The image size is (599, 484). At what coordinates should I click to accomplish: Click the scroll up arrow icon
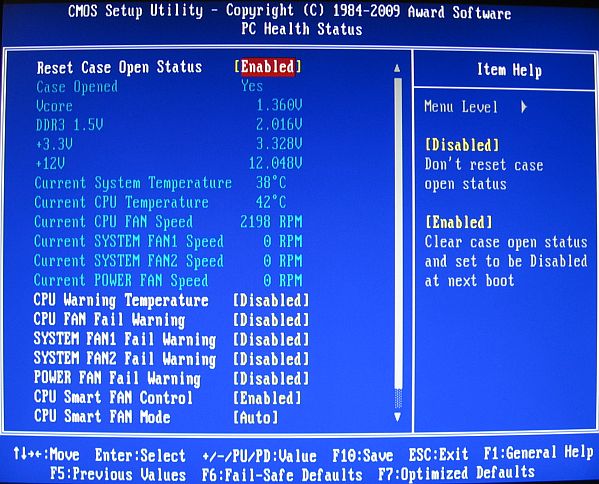coord(397,68)
